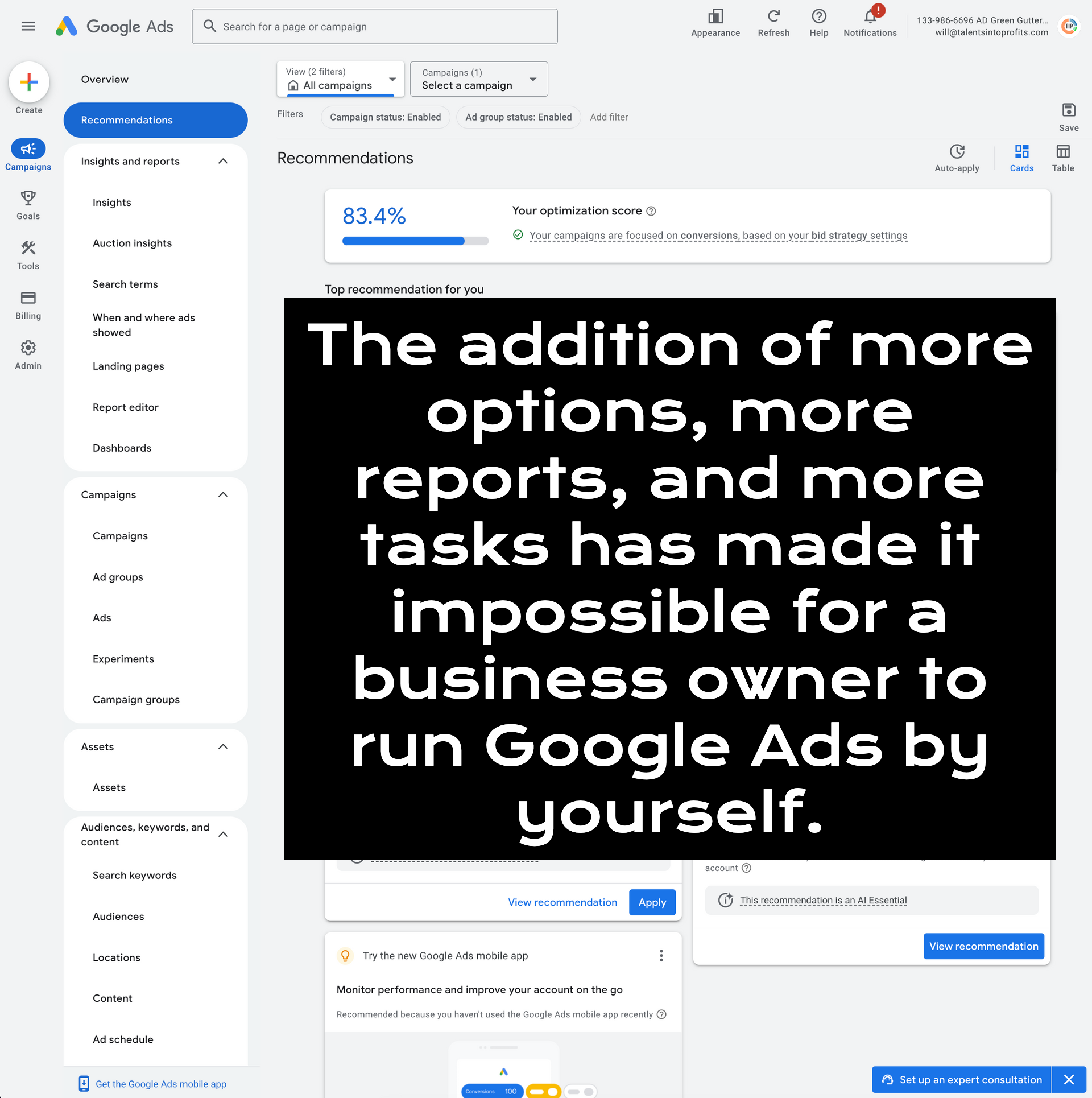
Task: Click This recommendation is an AI Essential
Action: pos(823,900)
